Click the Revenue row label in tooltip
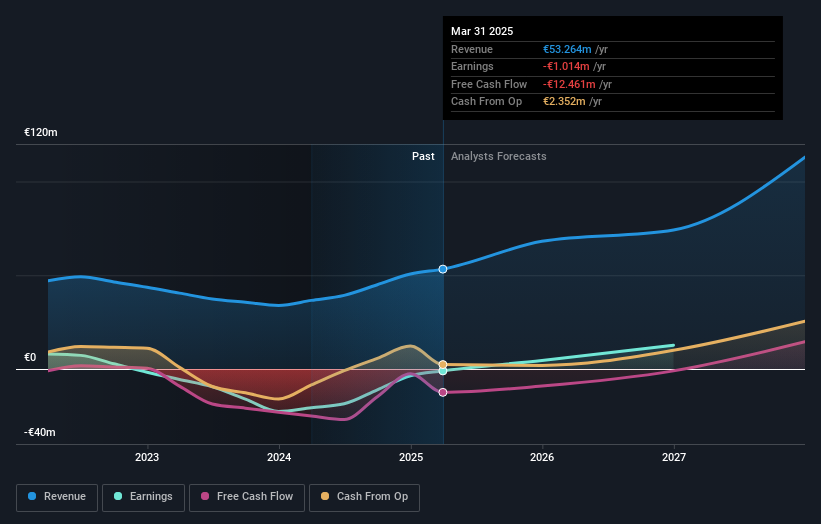Viewport: 821px width, 524px height. 472,49
